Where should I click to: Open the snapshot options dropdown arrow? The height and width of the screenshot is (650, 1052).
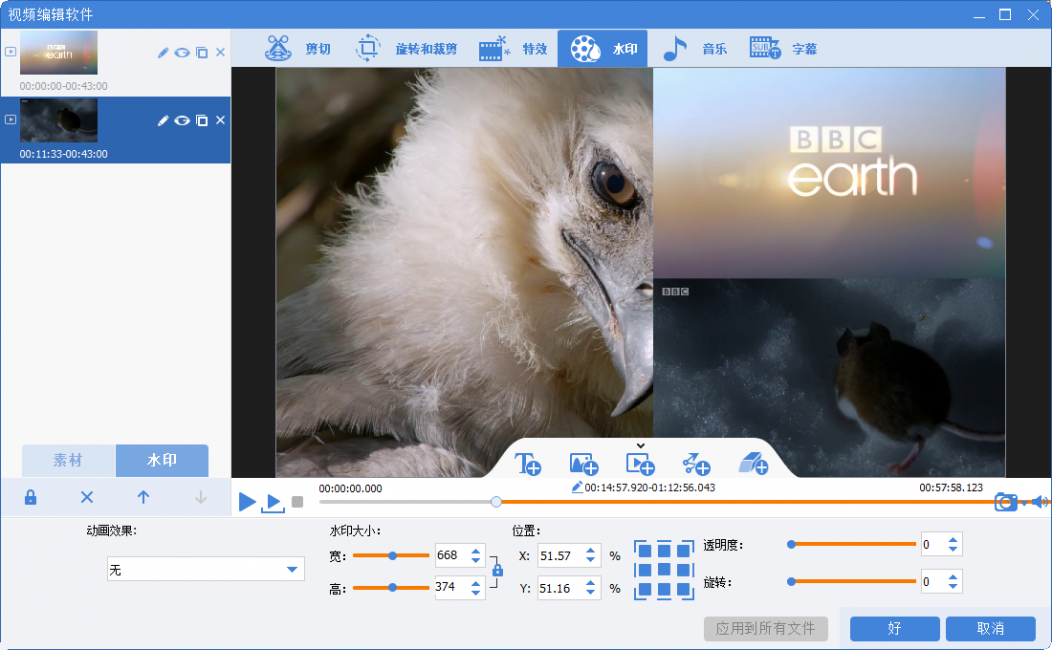click(x=1024, y=503)
